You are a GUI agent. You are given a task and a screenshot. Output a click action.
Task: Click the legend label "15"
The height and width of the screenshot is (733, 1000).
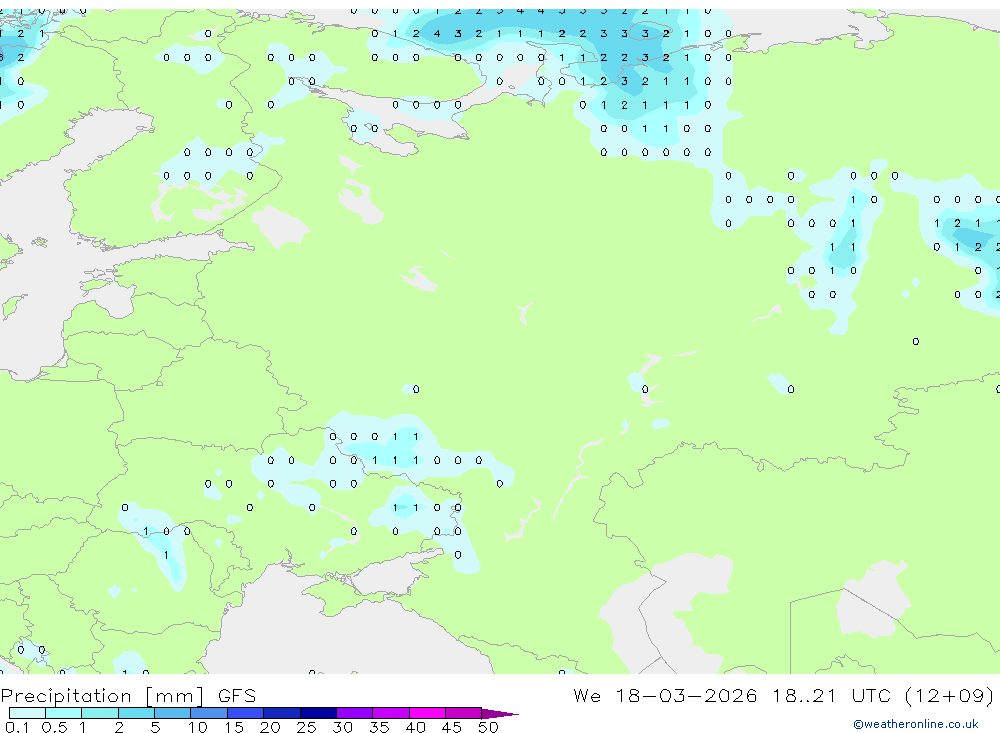tap(234, 727)
